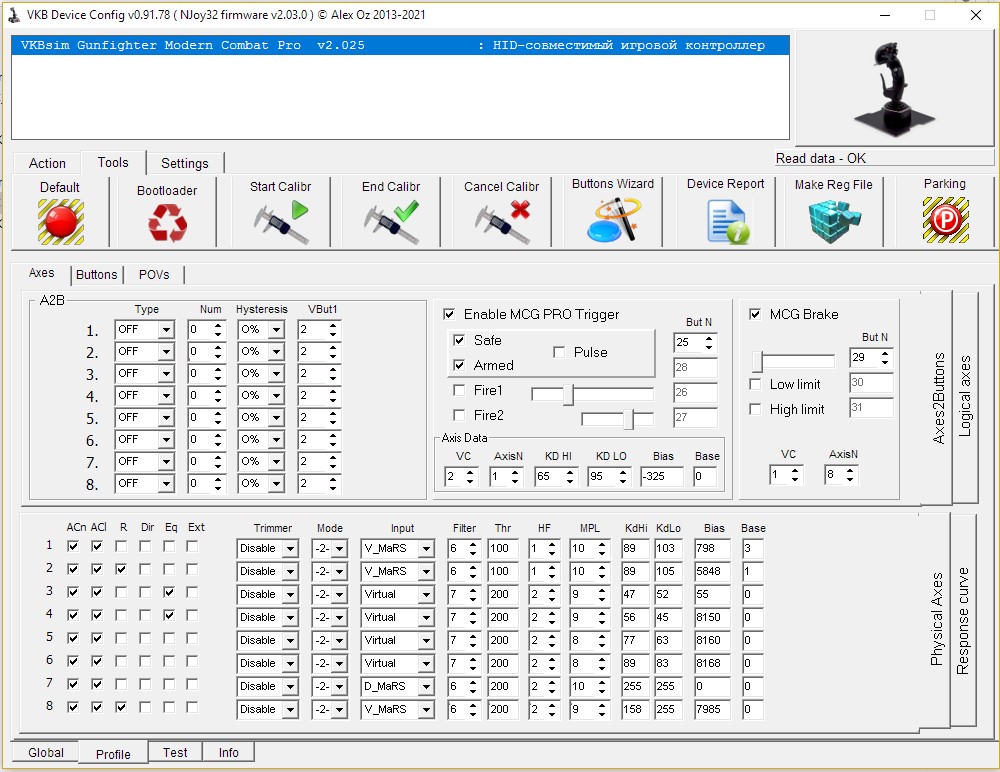The height and width of the screenshot is (772, 1000).
Task: Click the Read data - OK status text
Action: point(820,158)
